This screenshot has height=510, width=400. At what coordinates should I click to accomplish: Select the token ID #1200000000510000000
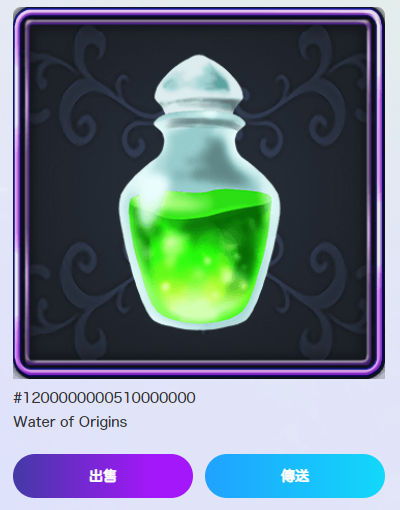click(x=104, y=398)
